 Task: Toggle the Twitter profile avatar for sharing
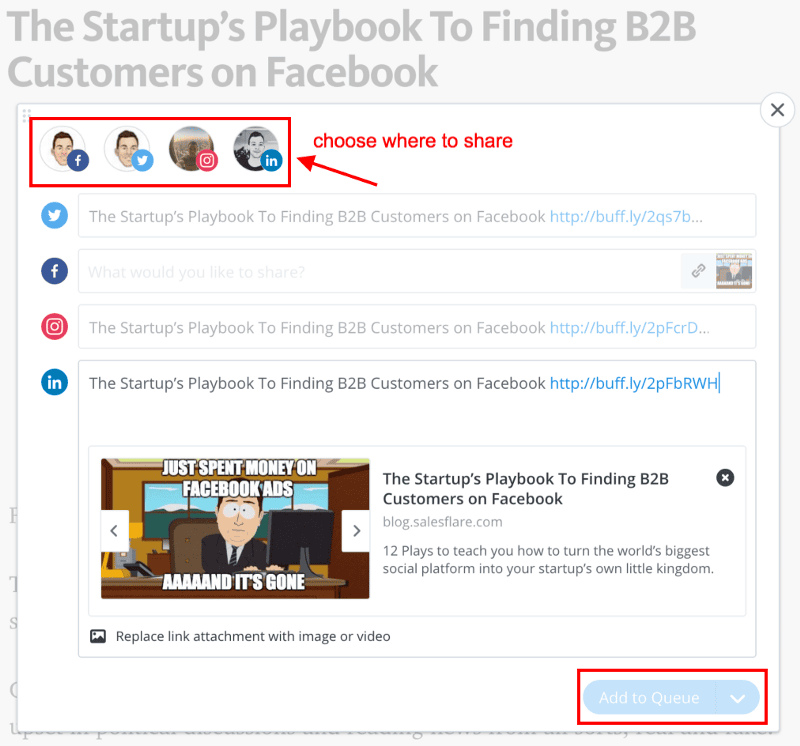pos(129,149)
